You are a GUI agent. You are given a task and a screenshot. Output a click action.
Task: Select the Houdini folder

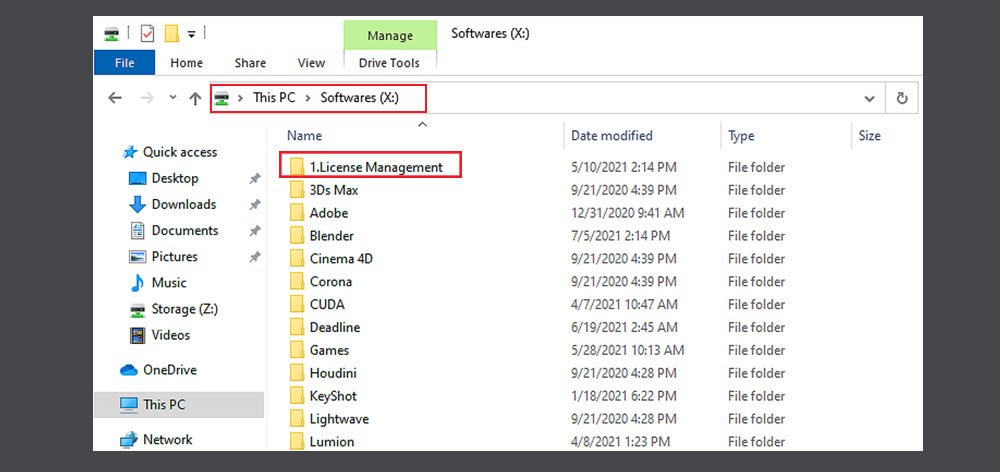point(333,373)
